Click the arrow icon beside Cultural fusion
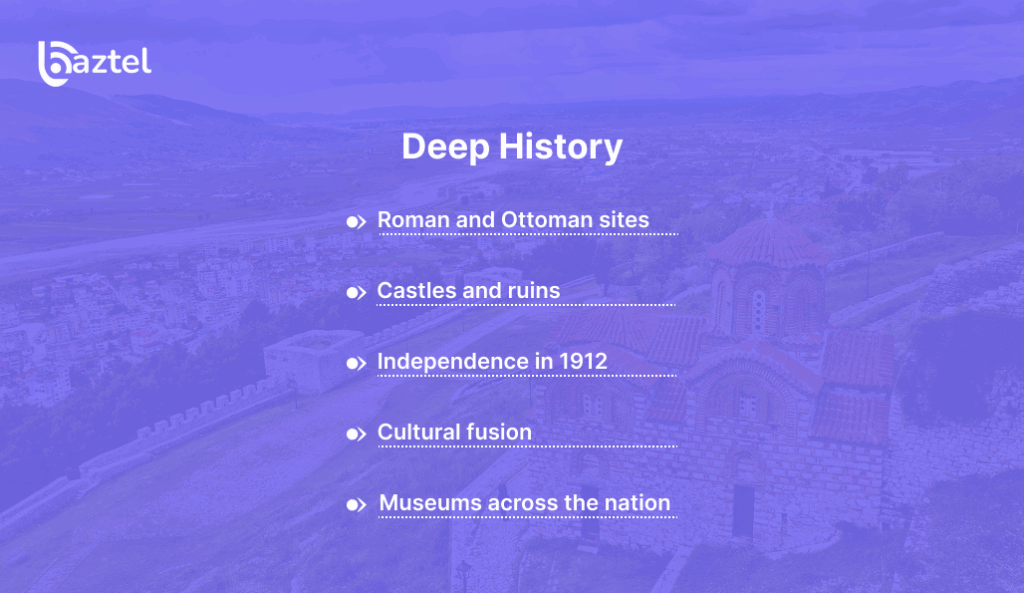Viewport: 1024px width, 593px height. coord(356,434)
